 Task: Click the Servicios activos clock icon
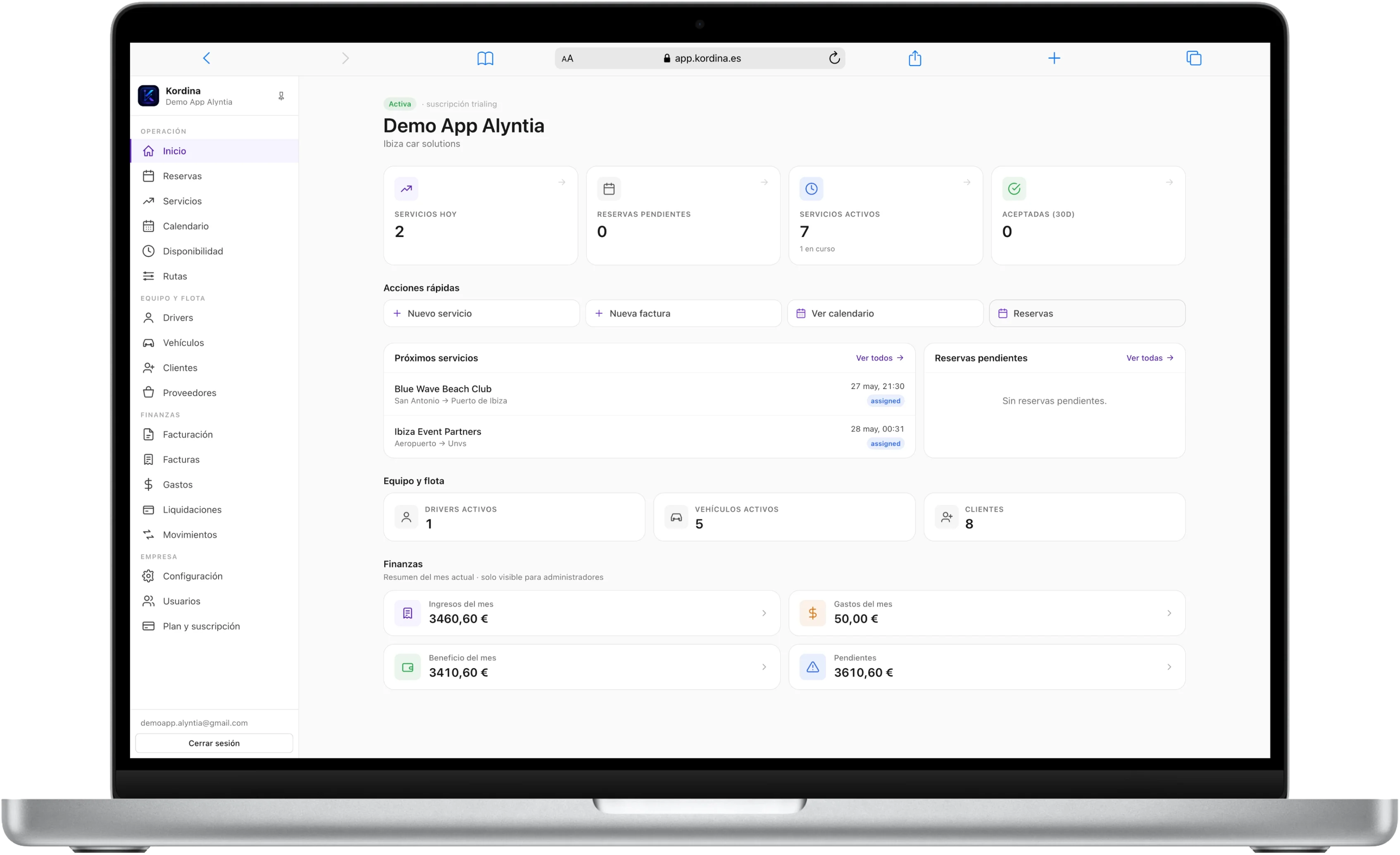812,189
